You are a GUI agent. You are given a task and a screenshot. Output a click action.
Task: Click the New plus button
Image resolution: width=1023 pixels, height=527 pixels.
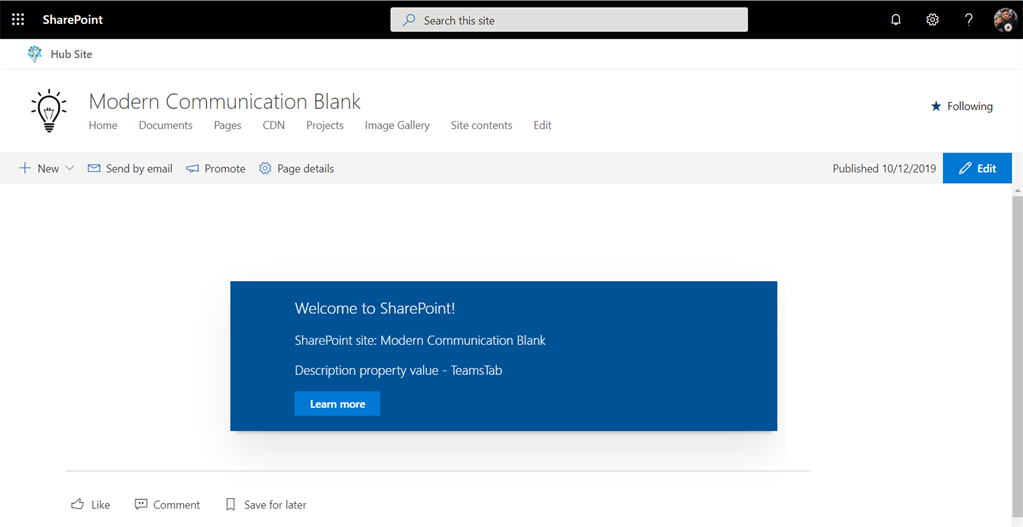point(38,168)
